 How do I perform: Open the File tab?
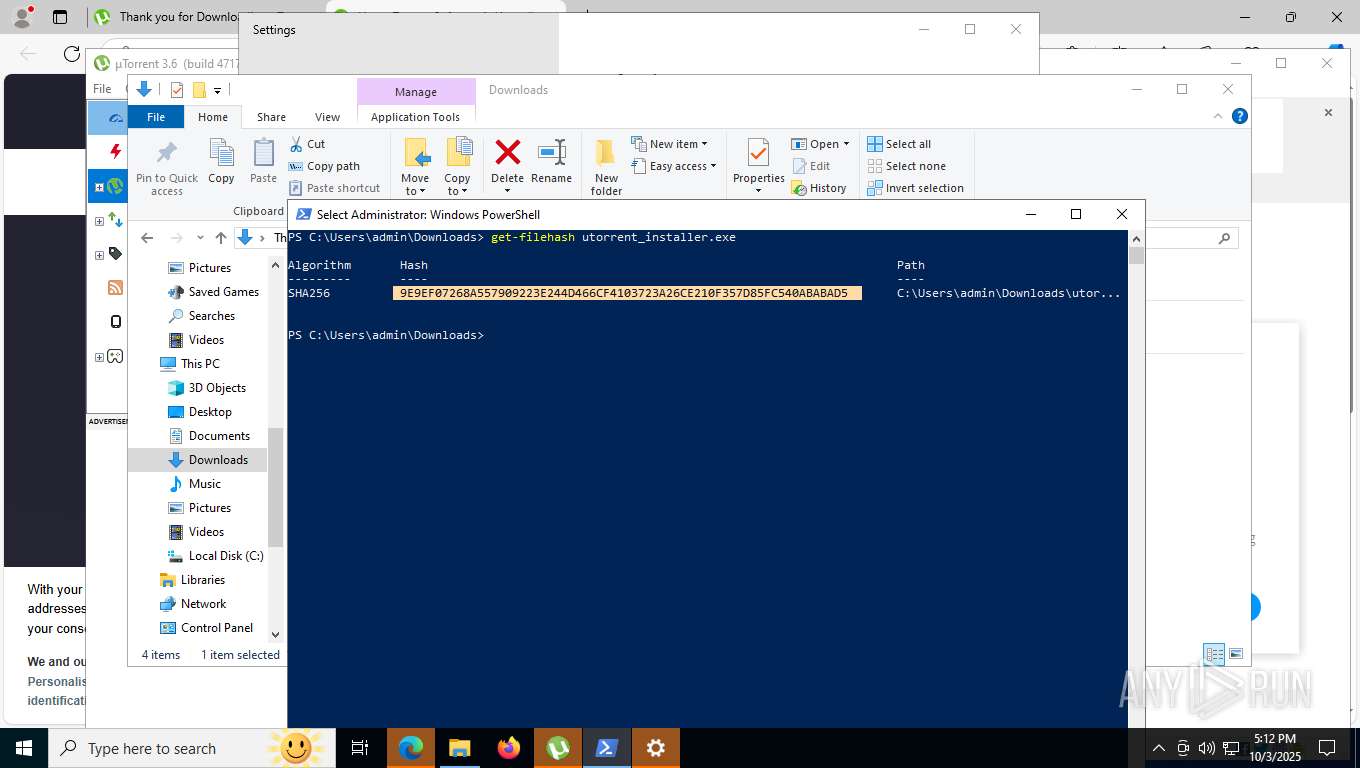(x=156, y=117)
